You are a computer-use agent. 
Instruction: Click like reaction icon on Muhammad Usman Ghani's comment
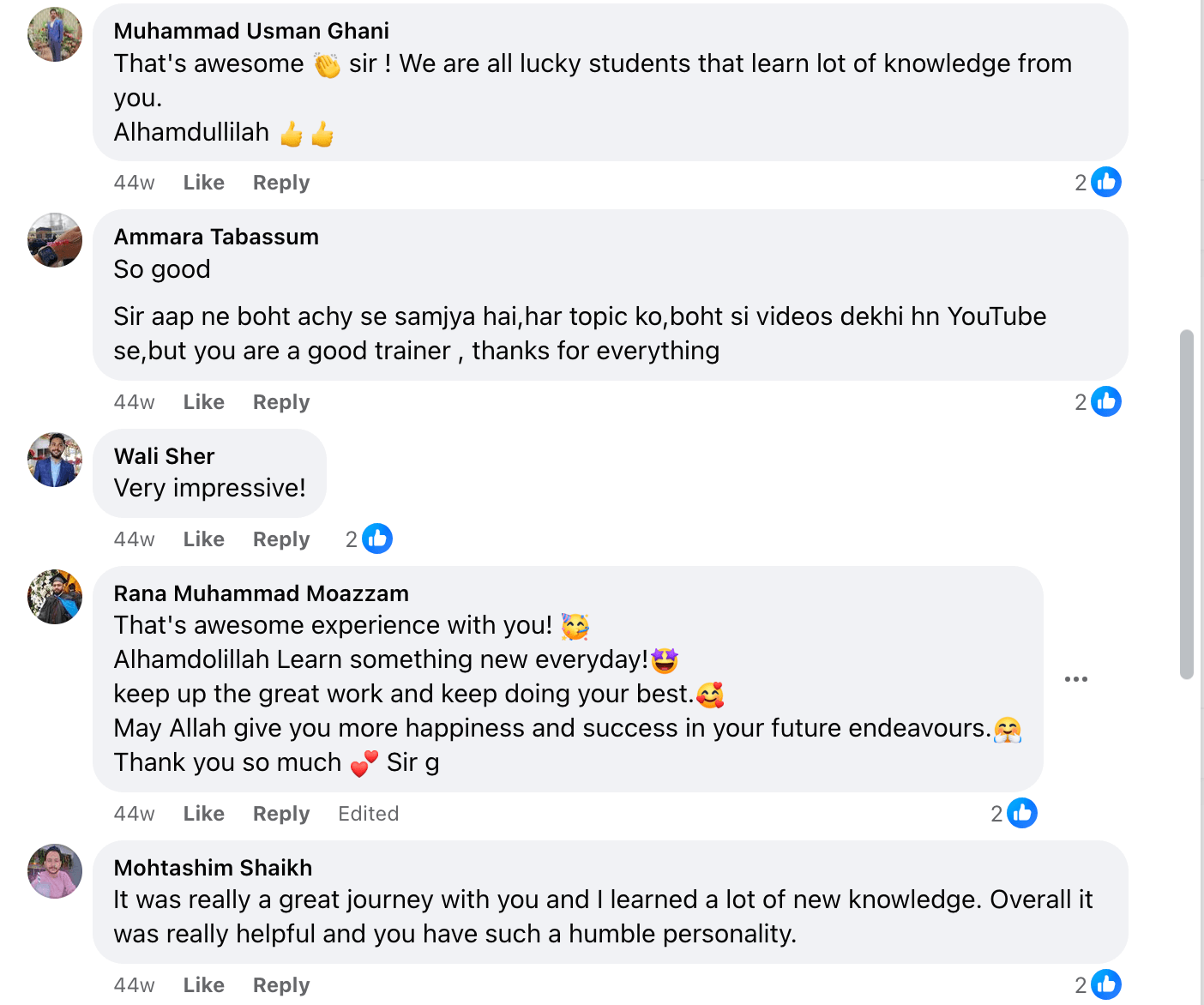(1106, 182)
